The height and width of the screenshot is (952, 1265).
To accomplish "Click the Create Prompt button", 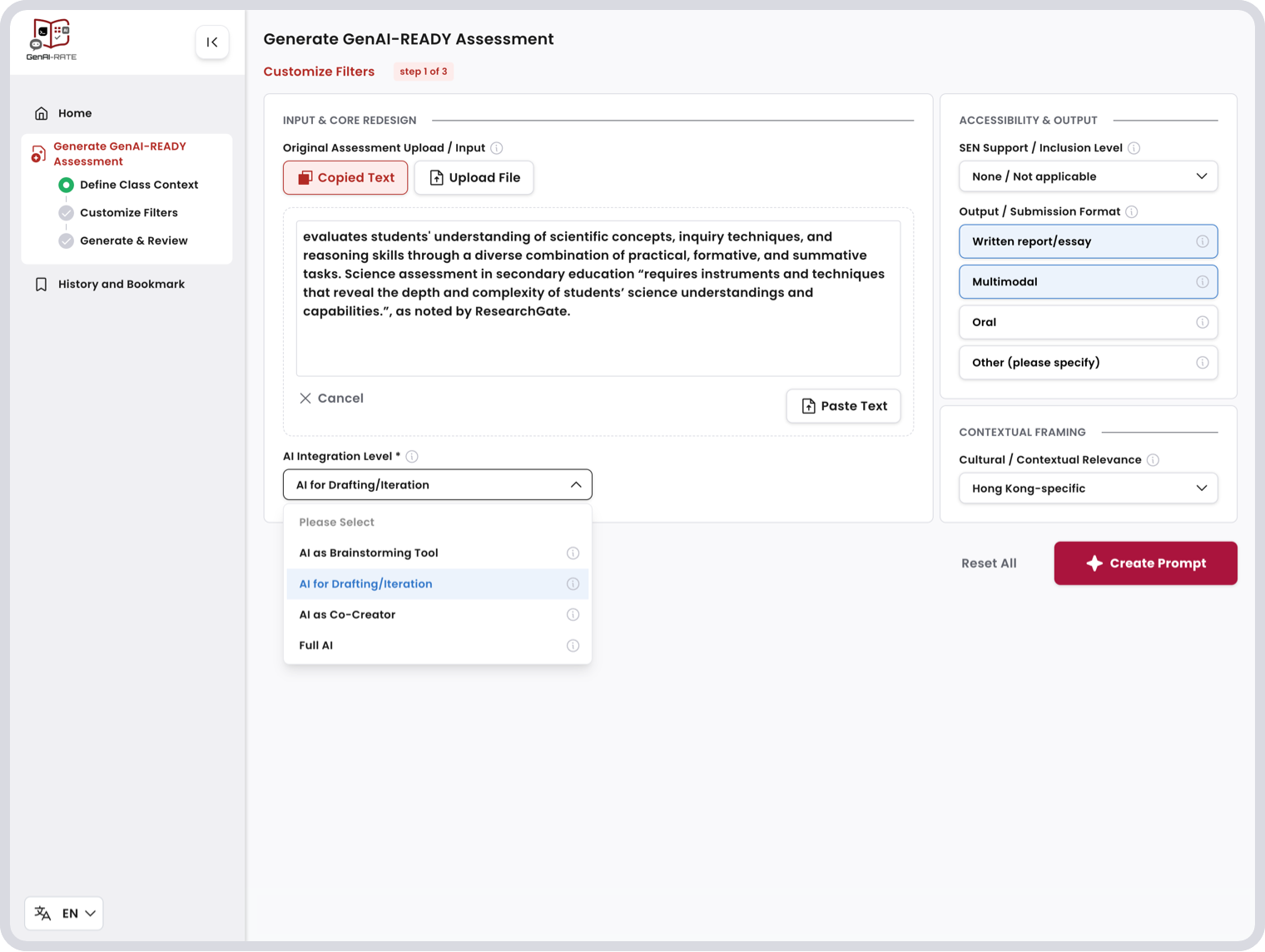I will (x=1145, y=563).
